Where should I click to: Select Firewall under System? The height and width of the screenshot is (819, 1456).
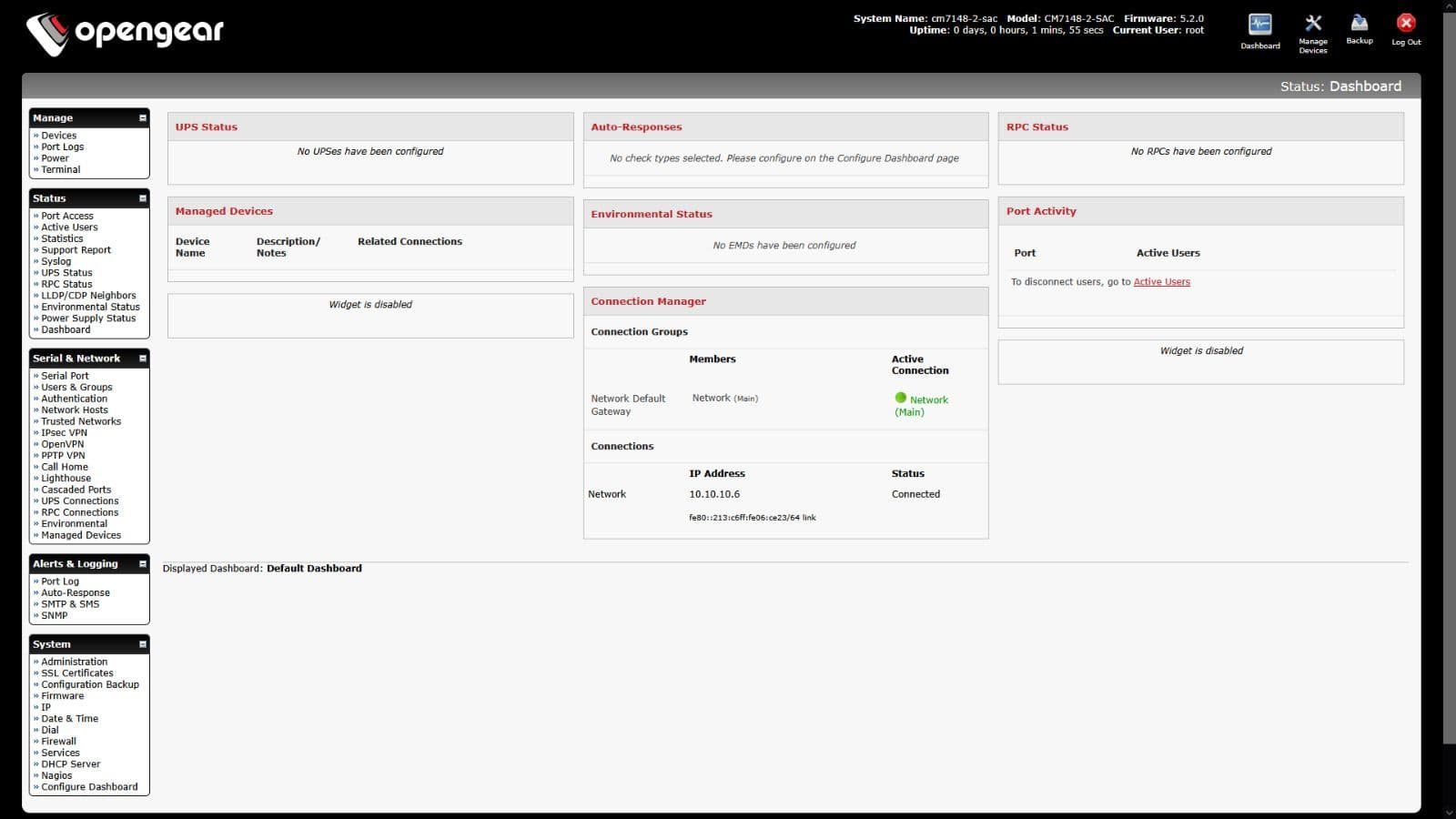58,742
